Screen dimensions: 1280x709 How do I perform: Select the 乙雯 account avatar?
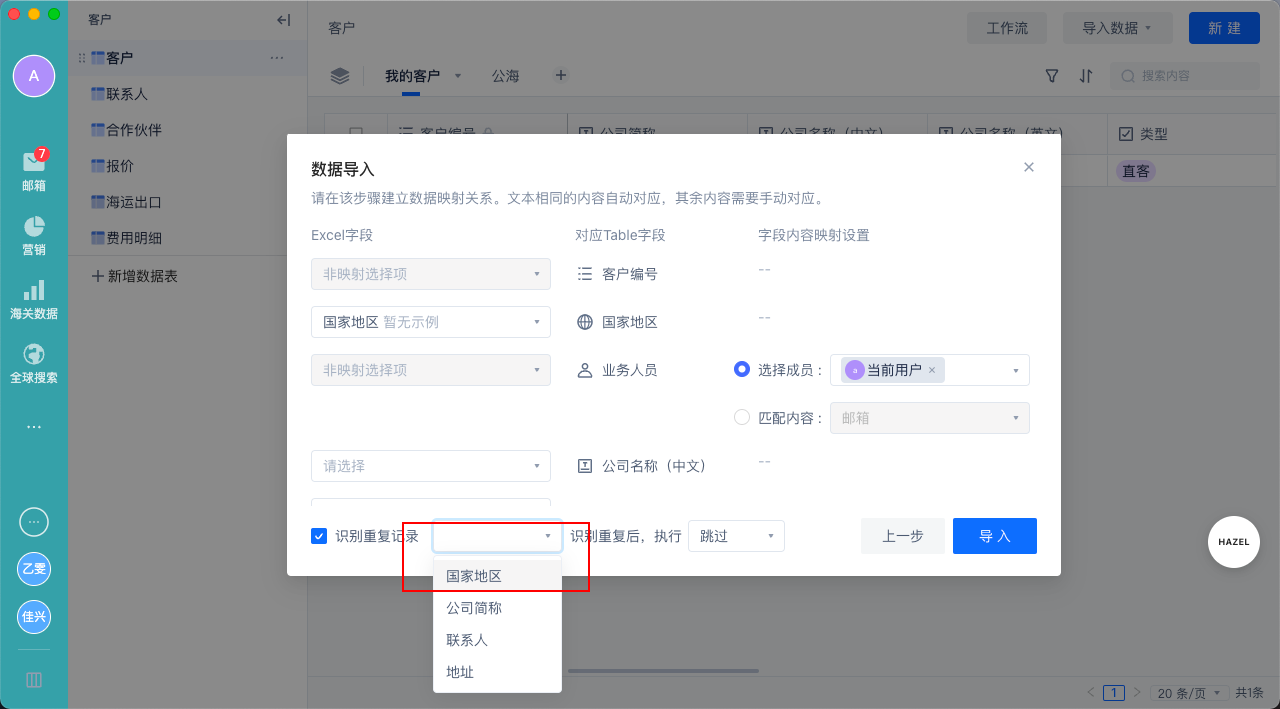(x=34, y=569)
